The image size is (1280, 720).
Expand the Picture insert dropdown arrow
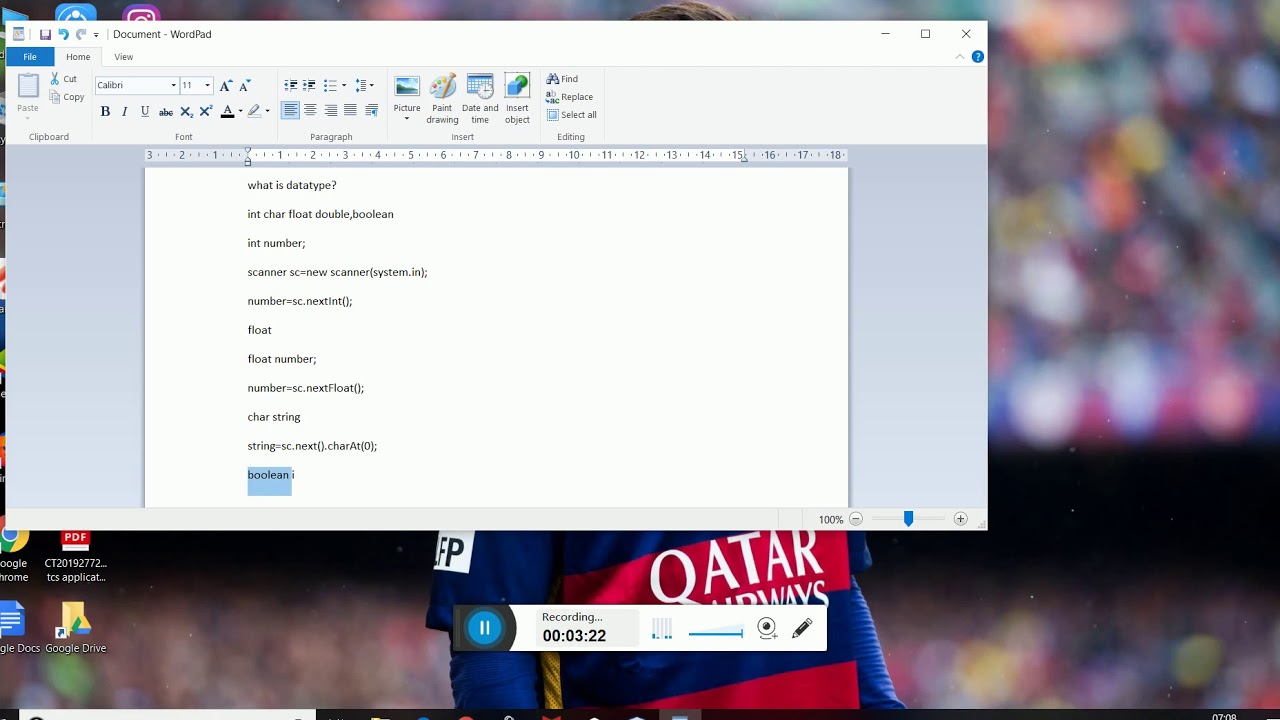pos(407,119)
